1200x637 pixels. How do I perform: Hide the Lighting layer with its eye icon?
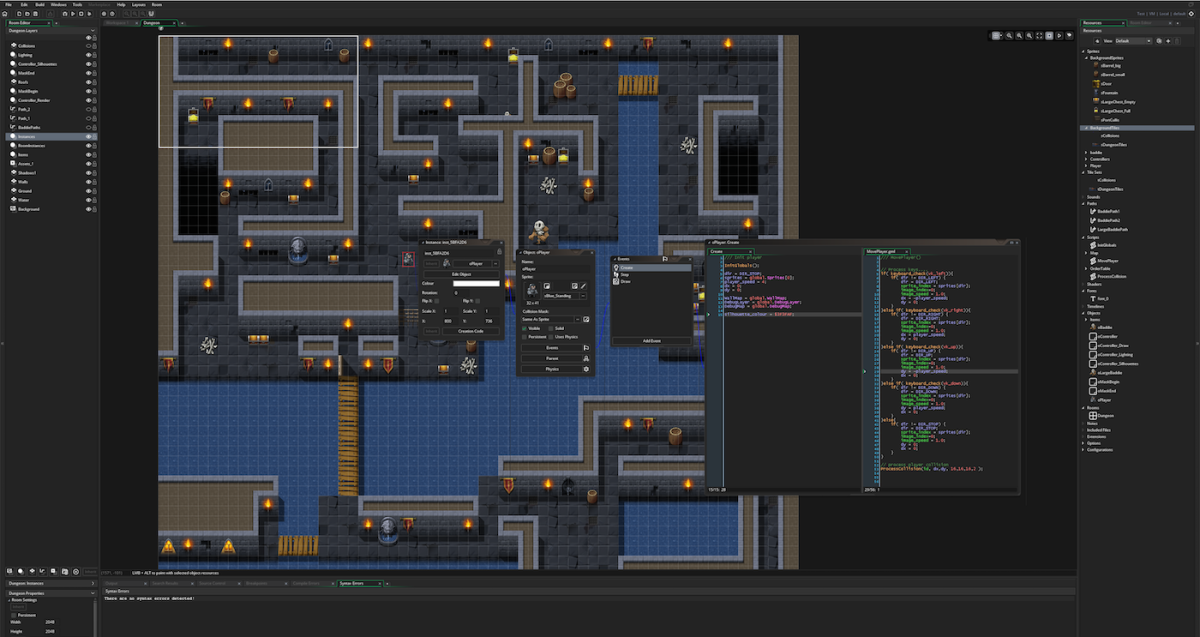tap(88, 55)
